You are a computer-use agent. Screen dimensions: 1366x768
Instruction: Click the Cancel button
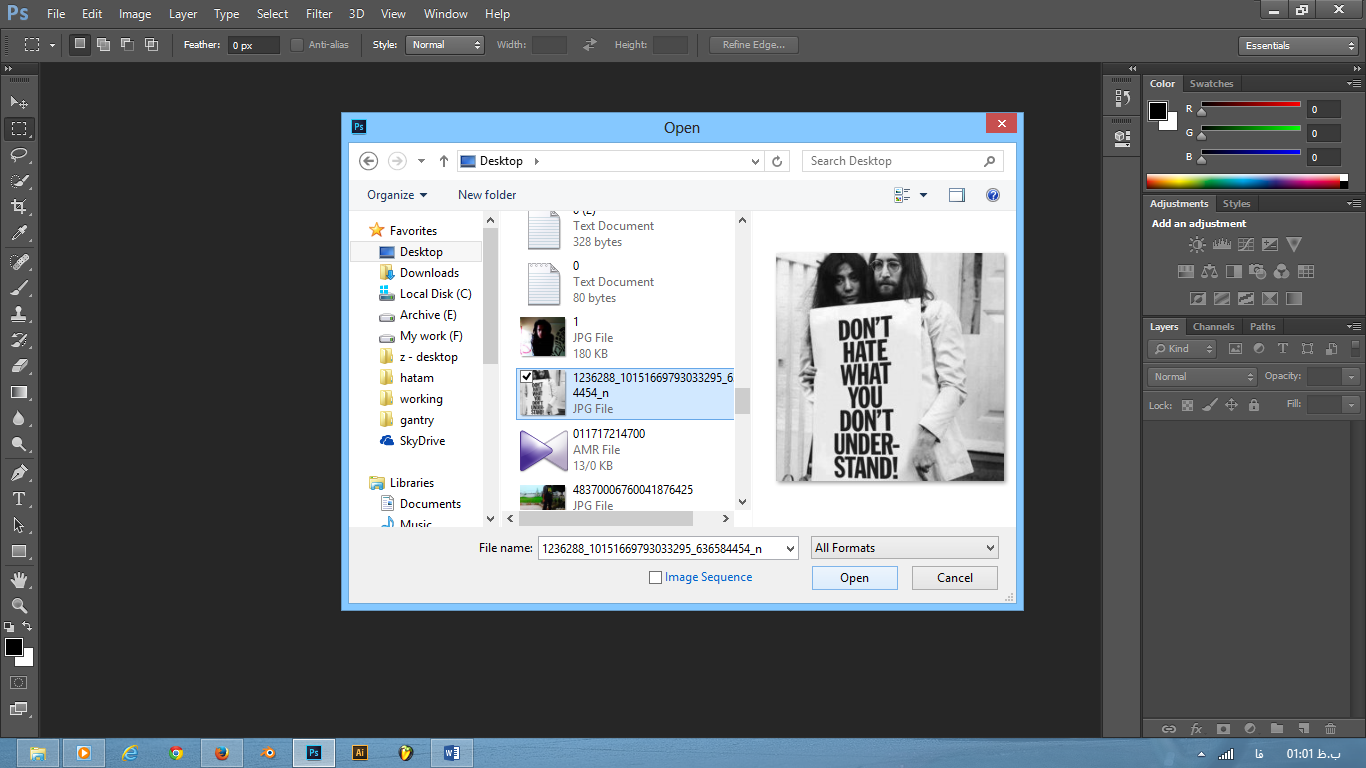pyautogui.click(x=955, y=578)
